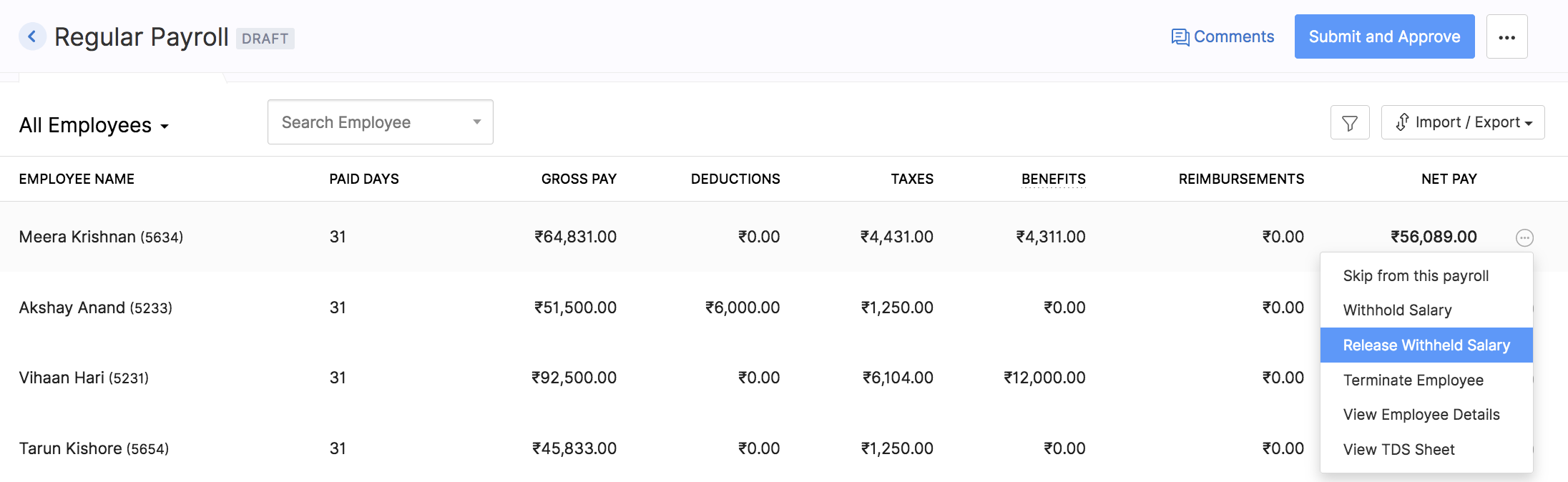Click the Benefits column header
This screenshot has width=1568, height=482.
tap(1053, 179)
